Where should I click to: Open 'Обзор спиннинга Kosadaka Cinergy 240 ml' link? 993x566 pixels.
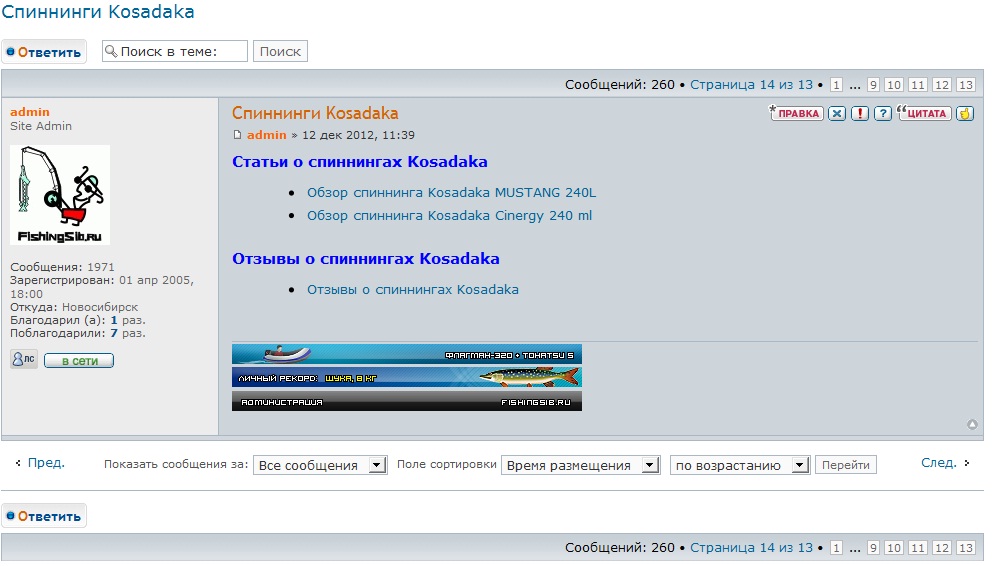tap(450, 216)
